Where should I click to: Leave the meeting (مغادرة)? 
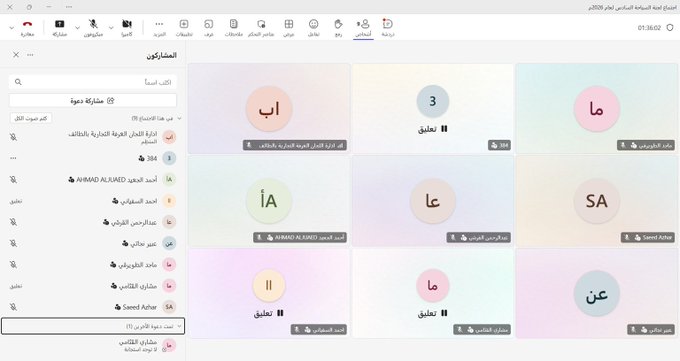27,27
